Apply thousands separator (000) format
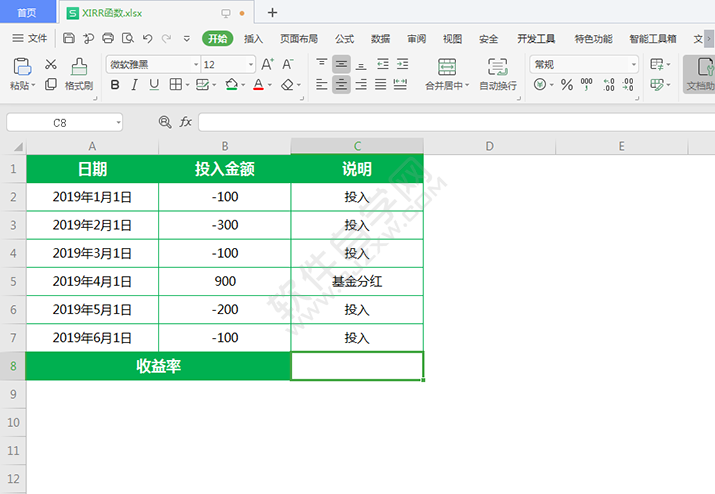Viewport: 715px width, 494px height. coord(586,84)
